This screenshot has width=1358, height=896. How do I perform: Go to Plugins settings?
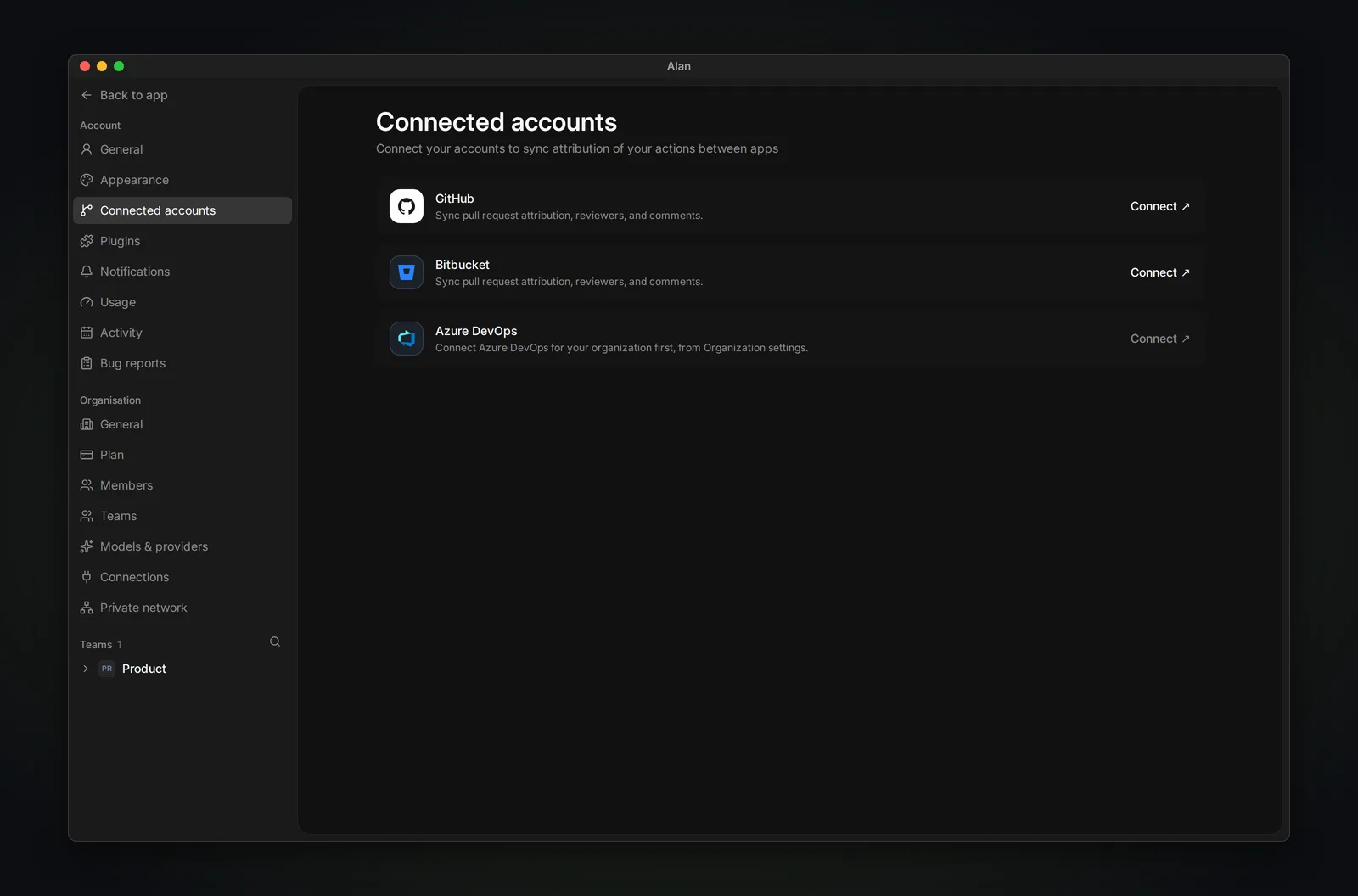click(182, 241)
